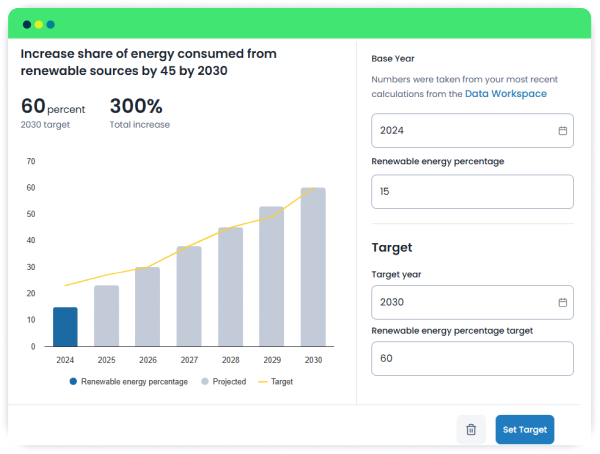Toggle the Projected legend dot
The image size is (600, 454).
[x=205, y=381]
